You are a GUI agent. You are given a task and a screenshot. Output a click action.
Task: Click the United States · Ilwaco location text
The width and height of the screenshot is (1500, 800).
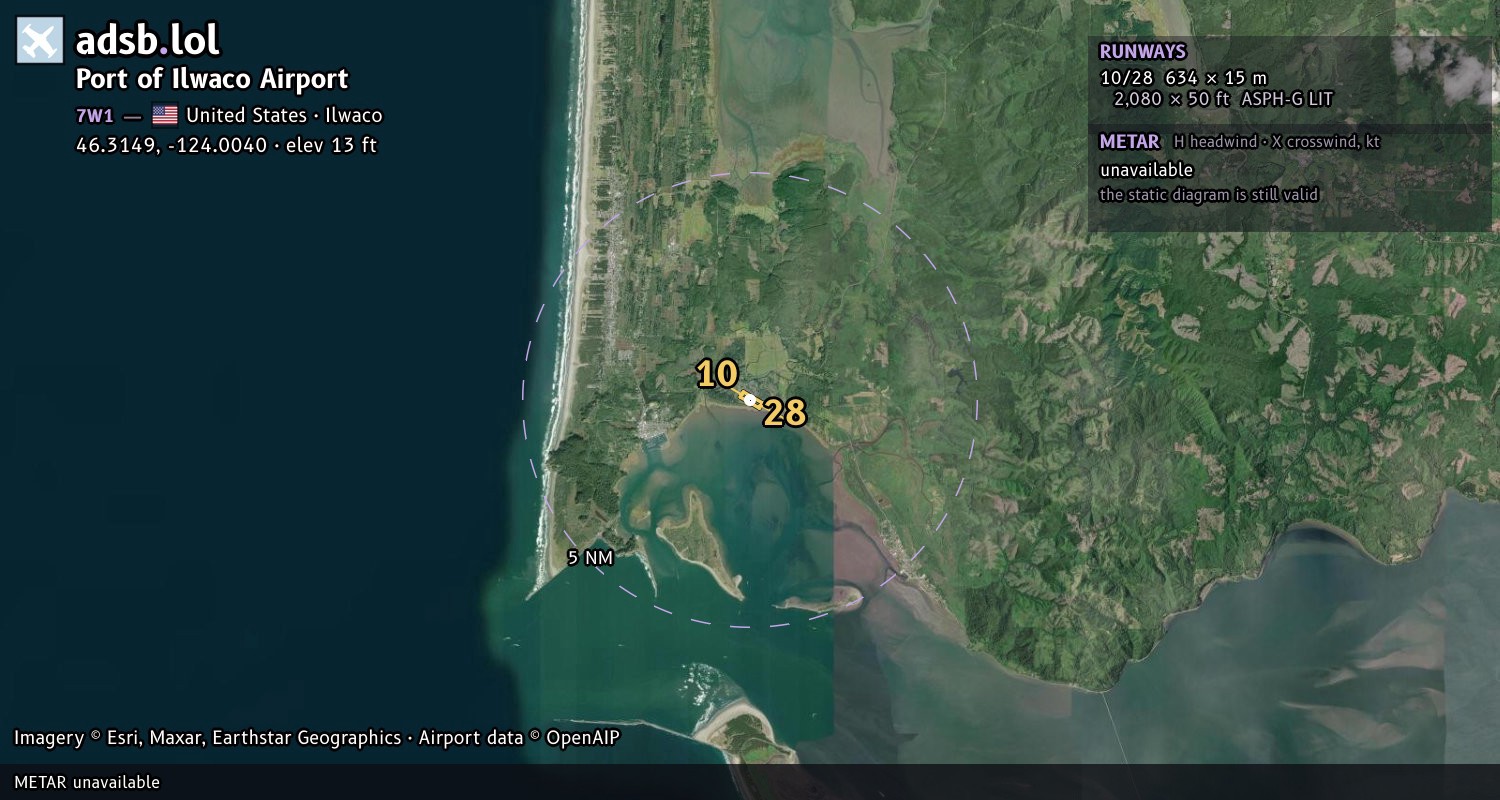point(284,115)
